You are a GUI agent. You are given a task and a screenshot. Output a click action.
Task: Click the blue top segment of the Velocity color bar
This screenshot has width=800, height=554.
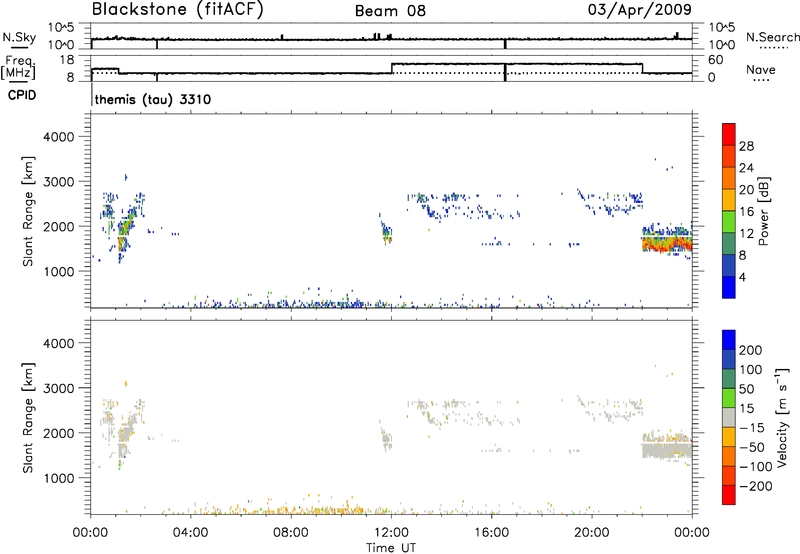(729, 340)
